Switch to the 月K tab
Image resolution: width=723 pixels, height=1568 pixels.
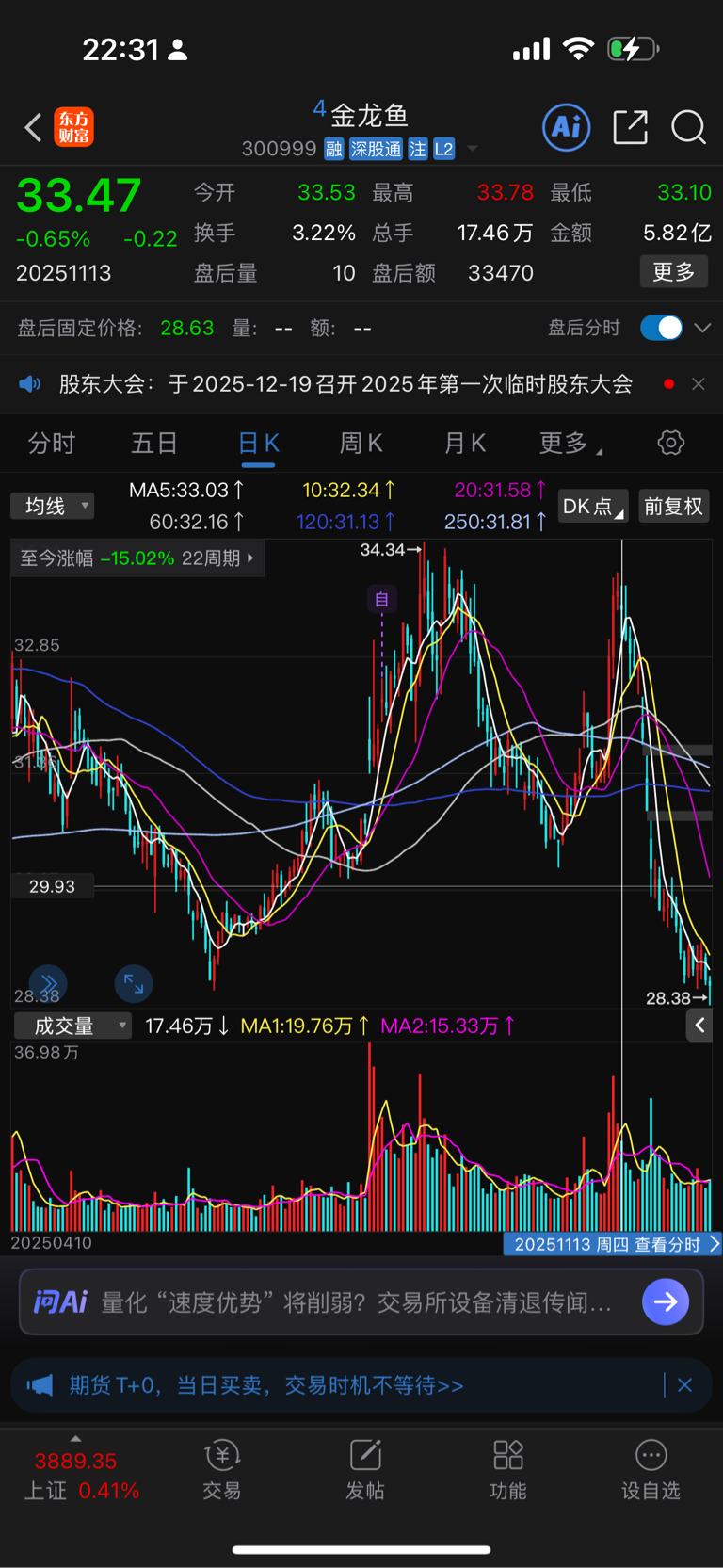tap(464, 444)
